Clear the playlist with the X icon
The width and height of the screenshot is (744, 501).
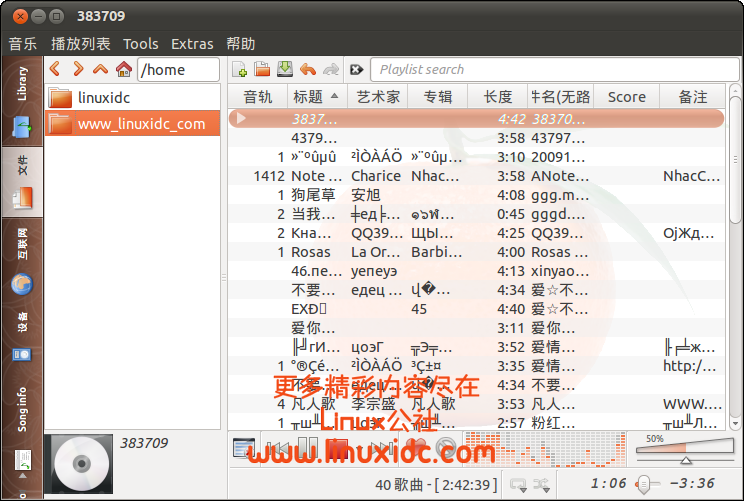[x=356, y=70]
